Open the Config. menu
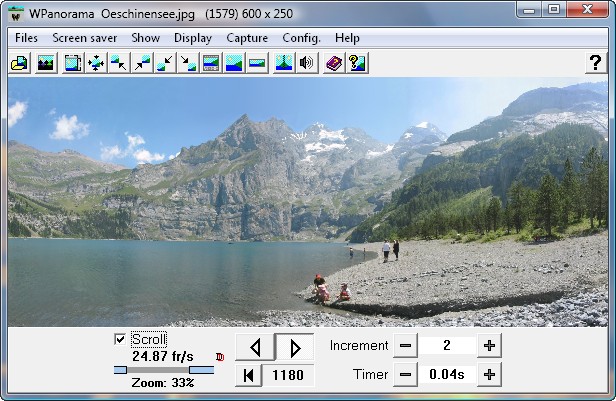The image size is (616, 401). coord(301,38)
